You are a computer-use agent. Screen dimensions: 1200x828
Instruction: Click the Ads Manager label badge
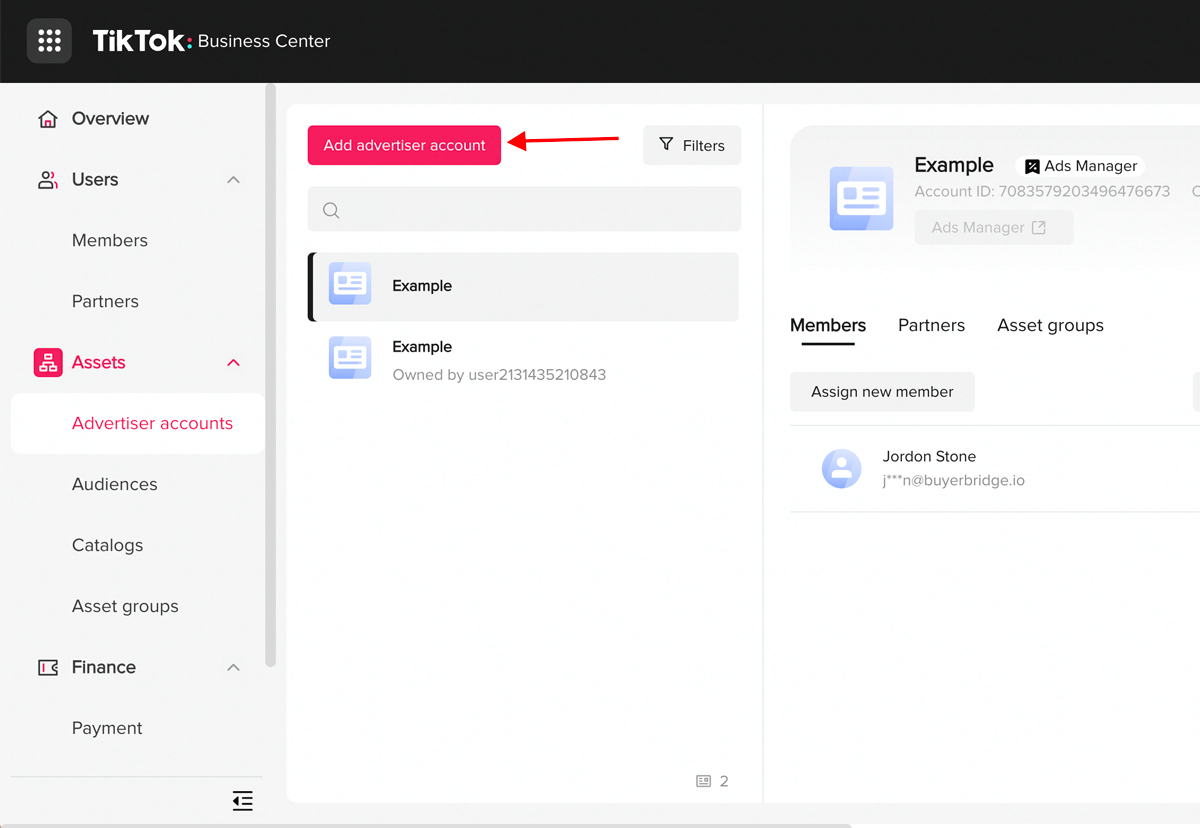coord(1081,167)
